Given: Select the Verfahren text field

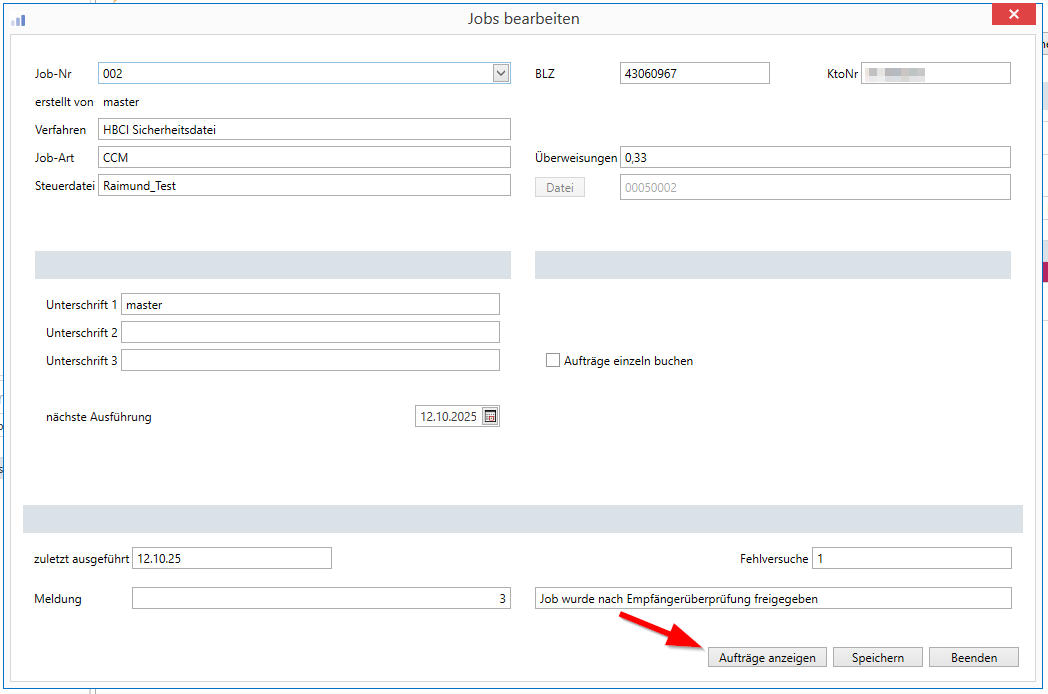Looking at the screenshot, I should tap(304, 129).
